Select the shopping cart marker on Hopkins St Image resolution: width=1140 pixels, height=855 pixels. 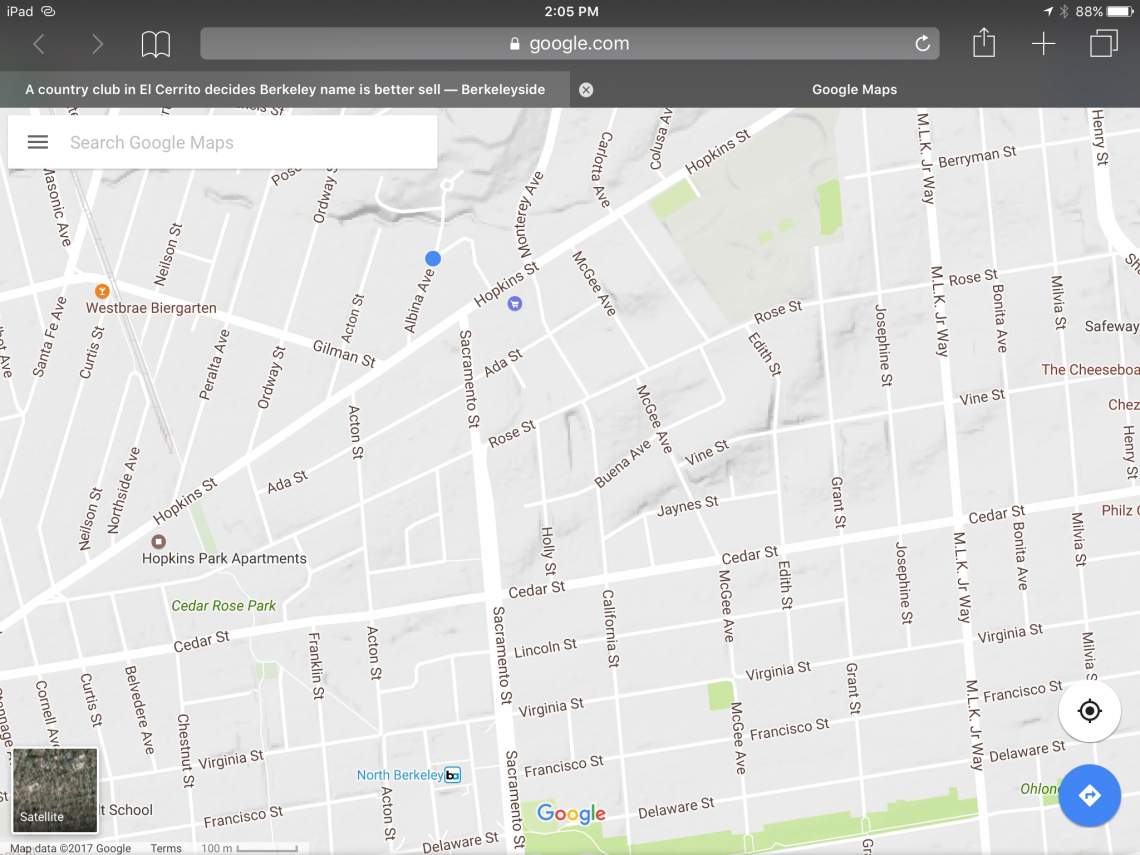tap(515, 304)
